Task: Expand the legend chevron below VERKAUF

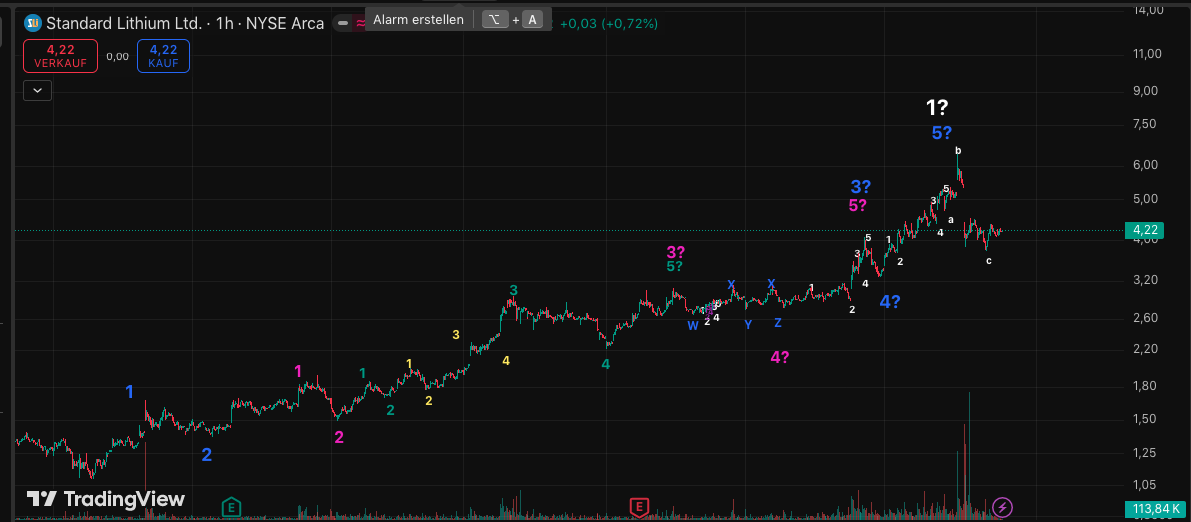Action: [x=38, y=90]
